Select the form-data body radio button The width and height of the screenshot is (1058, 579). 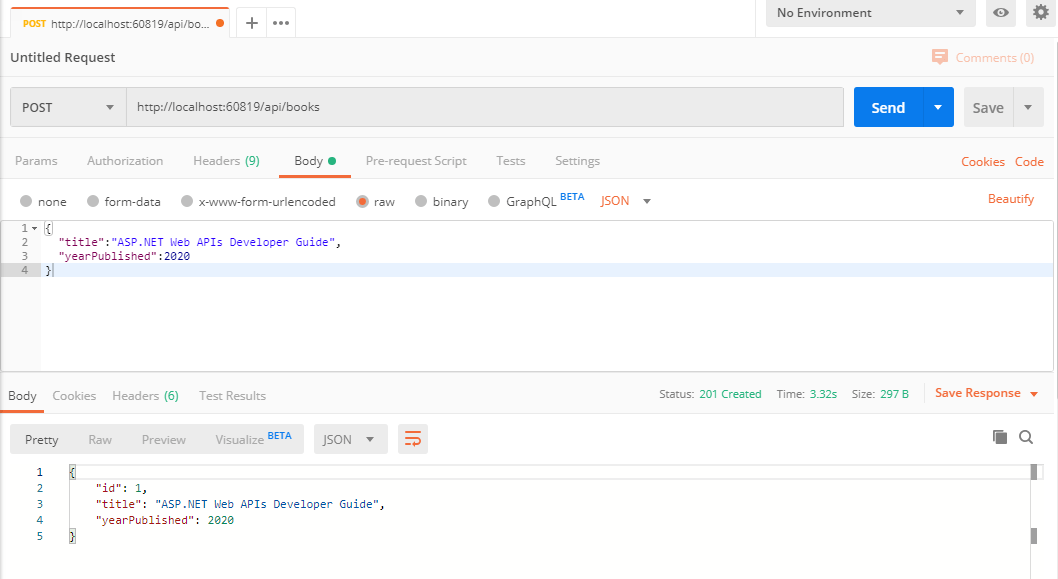(93, 201)
